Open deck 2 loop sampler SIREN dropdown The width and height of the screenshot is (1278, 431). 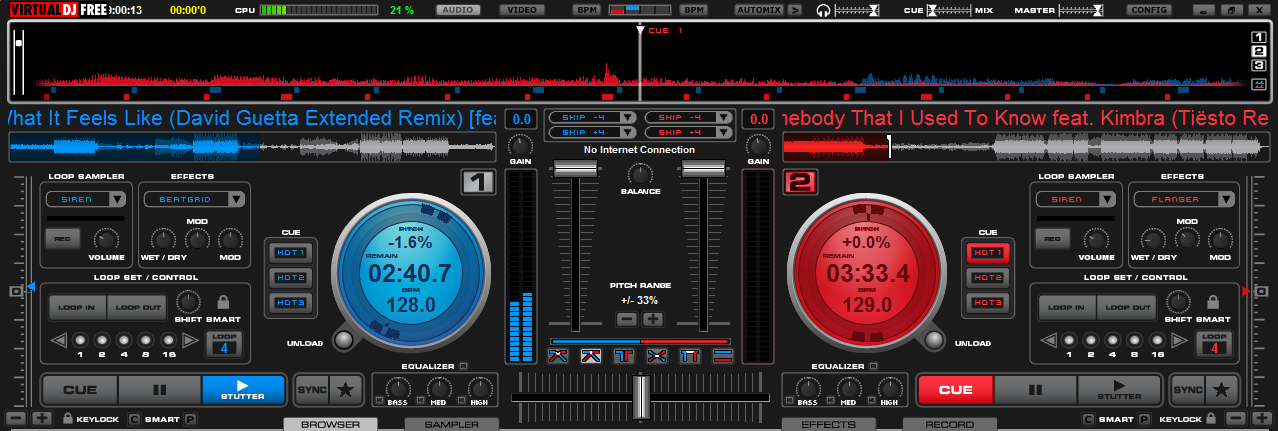pyautogui.click(x=1076, y=199)
